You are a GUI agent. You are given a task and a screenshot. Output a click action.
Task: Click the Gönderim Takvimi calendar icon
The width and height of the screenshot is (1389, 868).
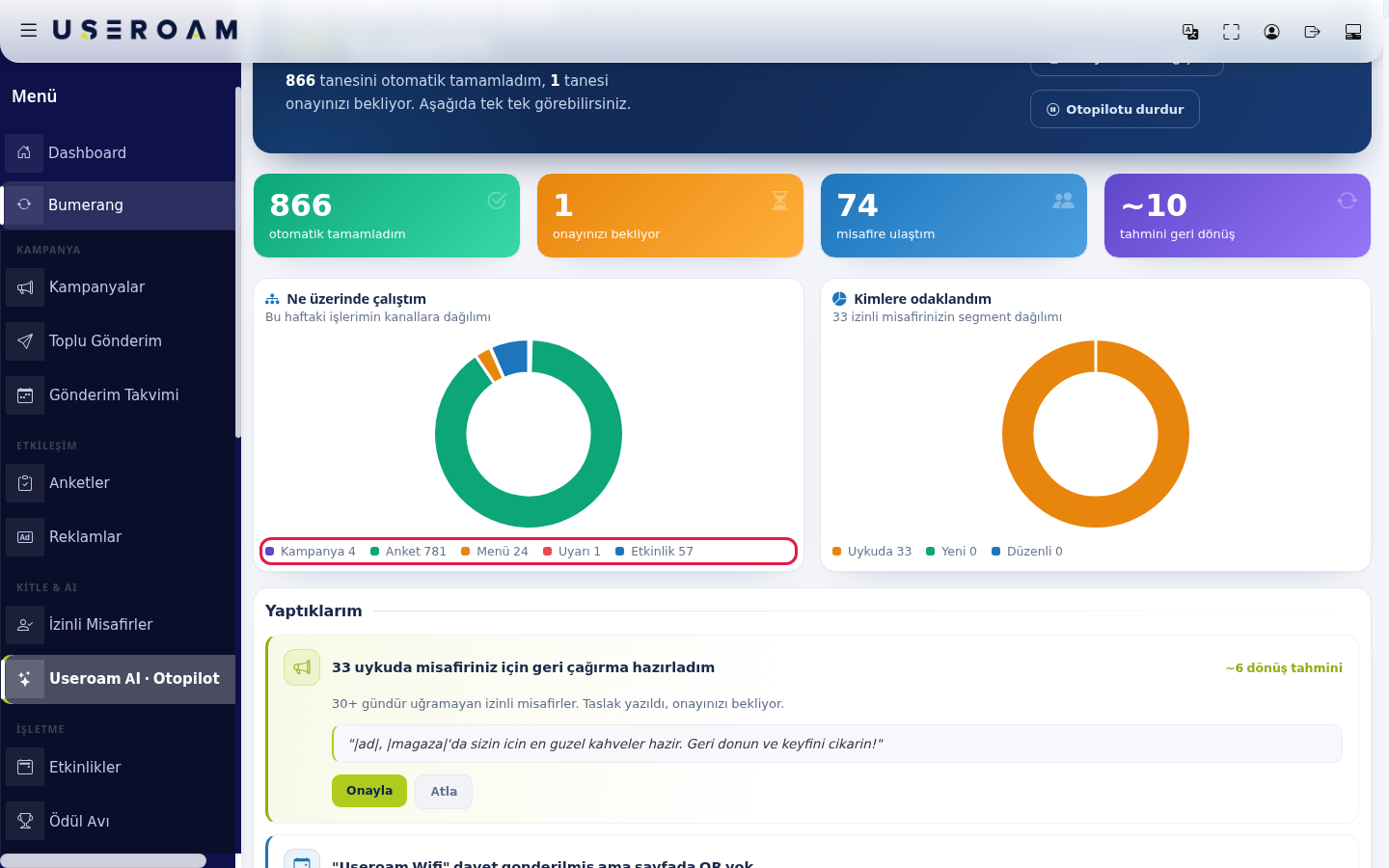pyautogui.click(x=25, y=395)
